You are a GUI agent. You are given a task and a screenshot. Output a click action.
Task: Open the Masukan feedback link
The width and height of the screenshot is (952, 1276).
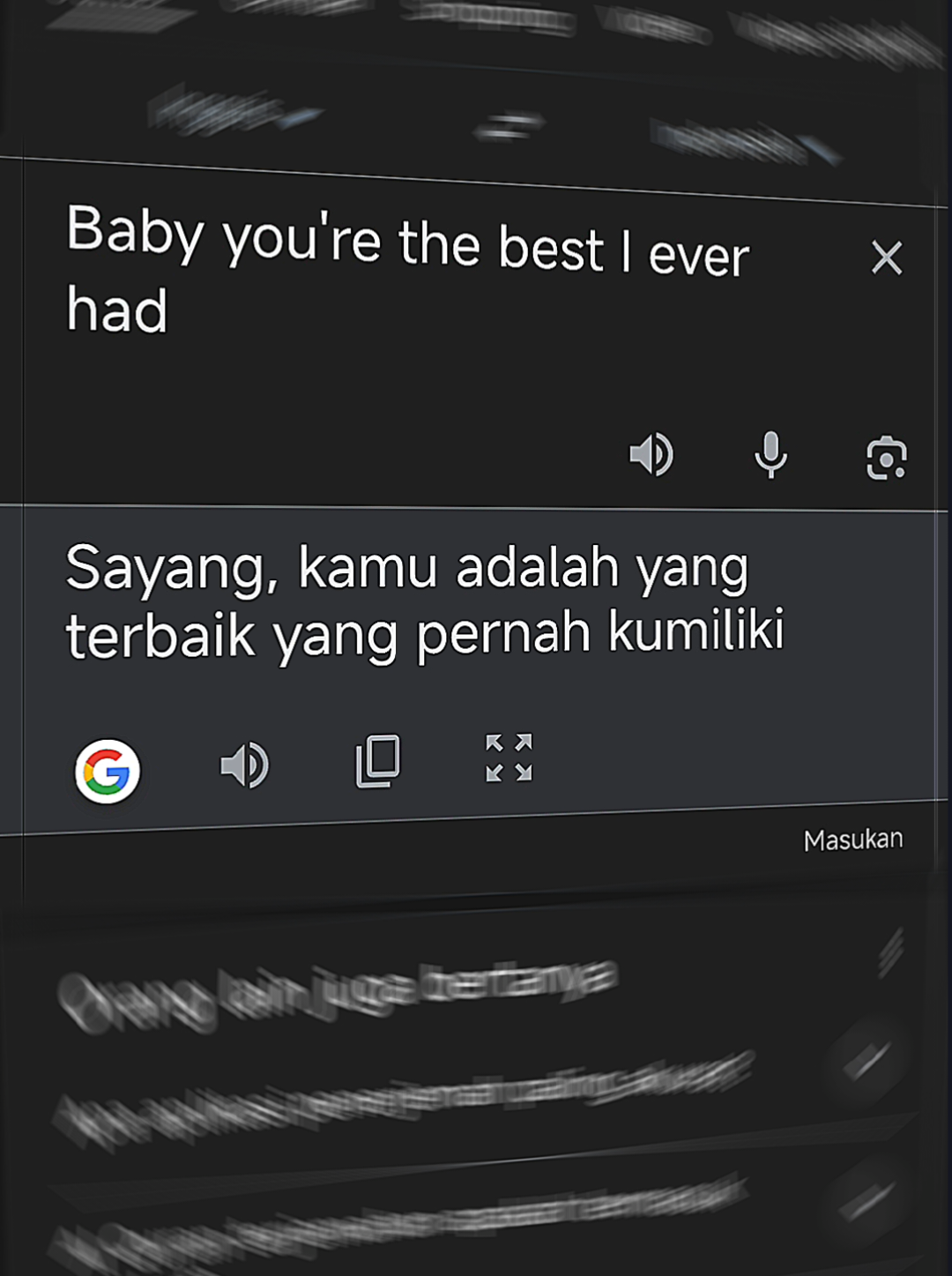coord(853,839)
